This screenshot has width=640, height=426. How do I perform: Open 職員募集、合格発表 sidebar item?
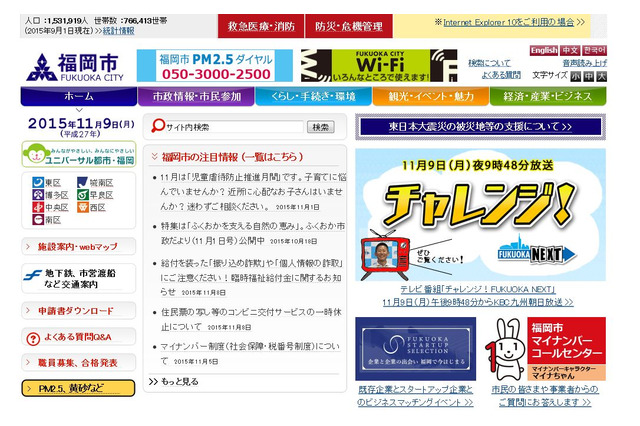(x=78, y=363)
